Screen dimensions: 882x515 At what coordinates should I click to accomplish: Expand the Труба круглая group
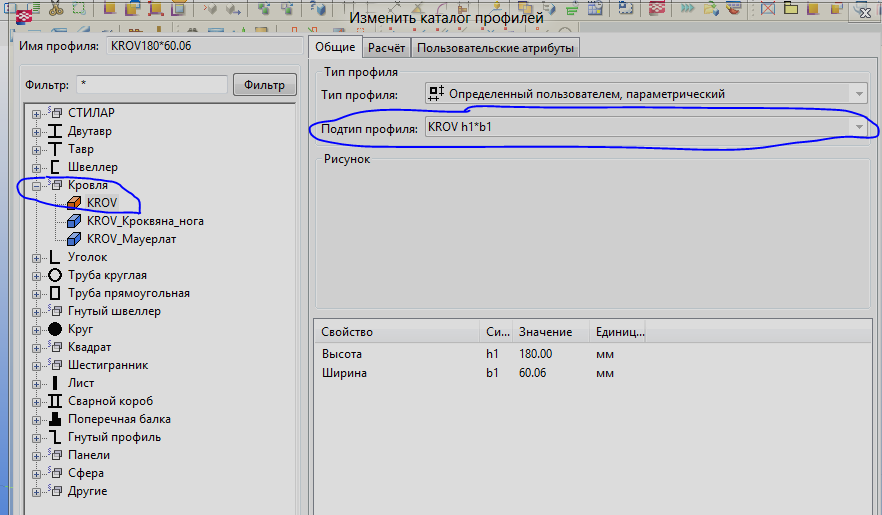[x=37, y=276]
